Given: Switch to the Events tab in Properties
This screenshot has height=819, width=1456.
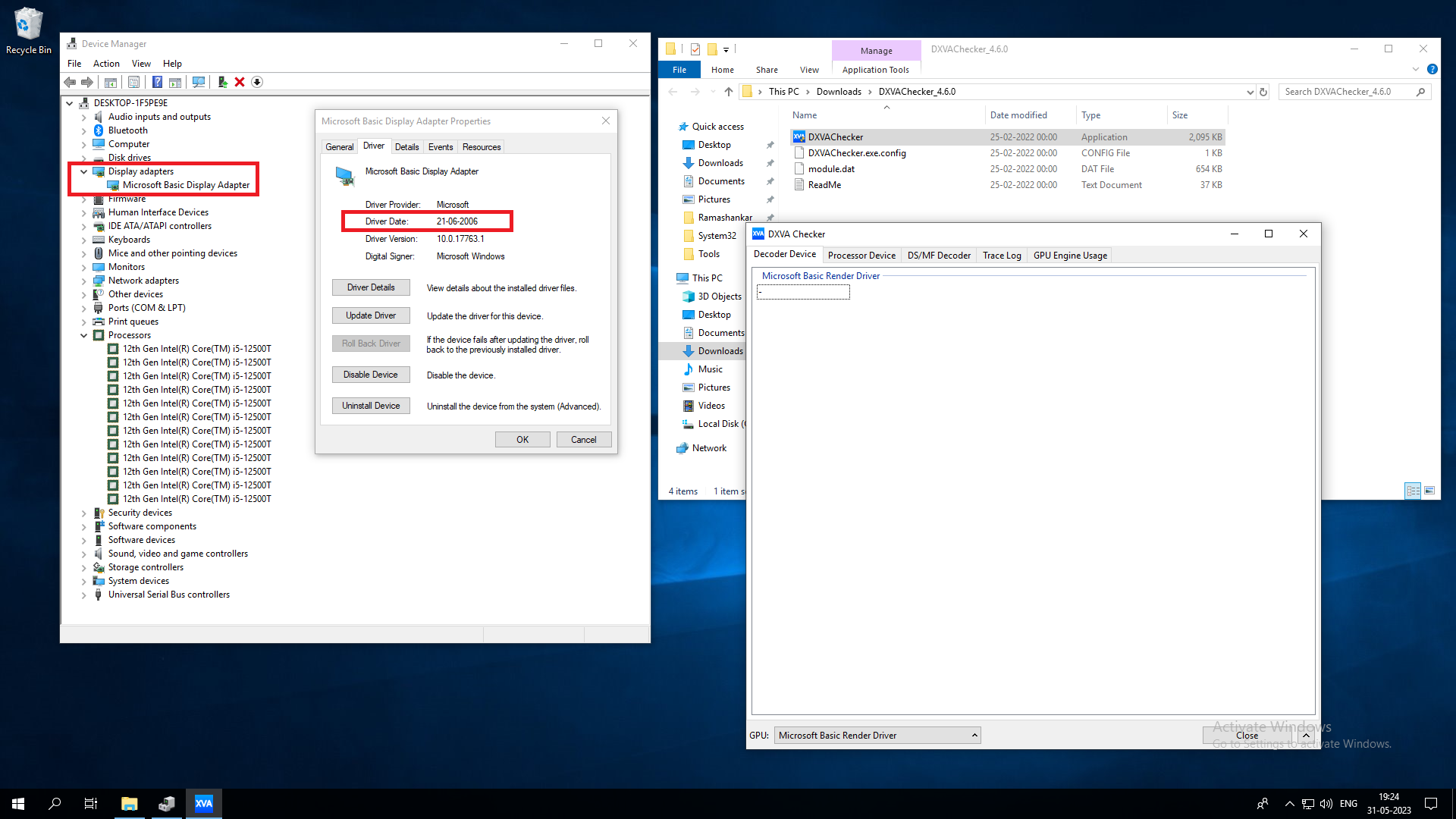Looking at the screenshot, I should pyautogui.click(x=440, y=147).
